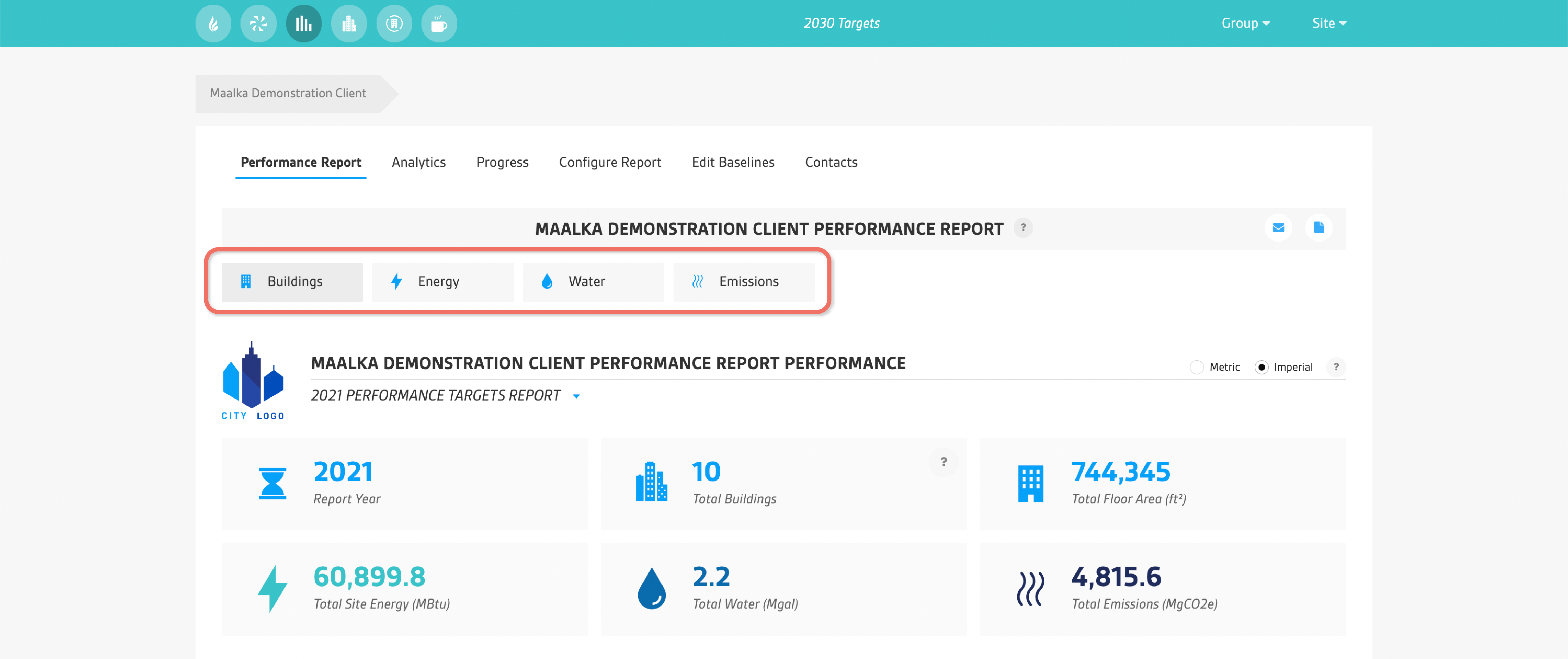Click the help icon next to Imperial

click(1336, 367)
